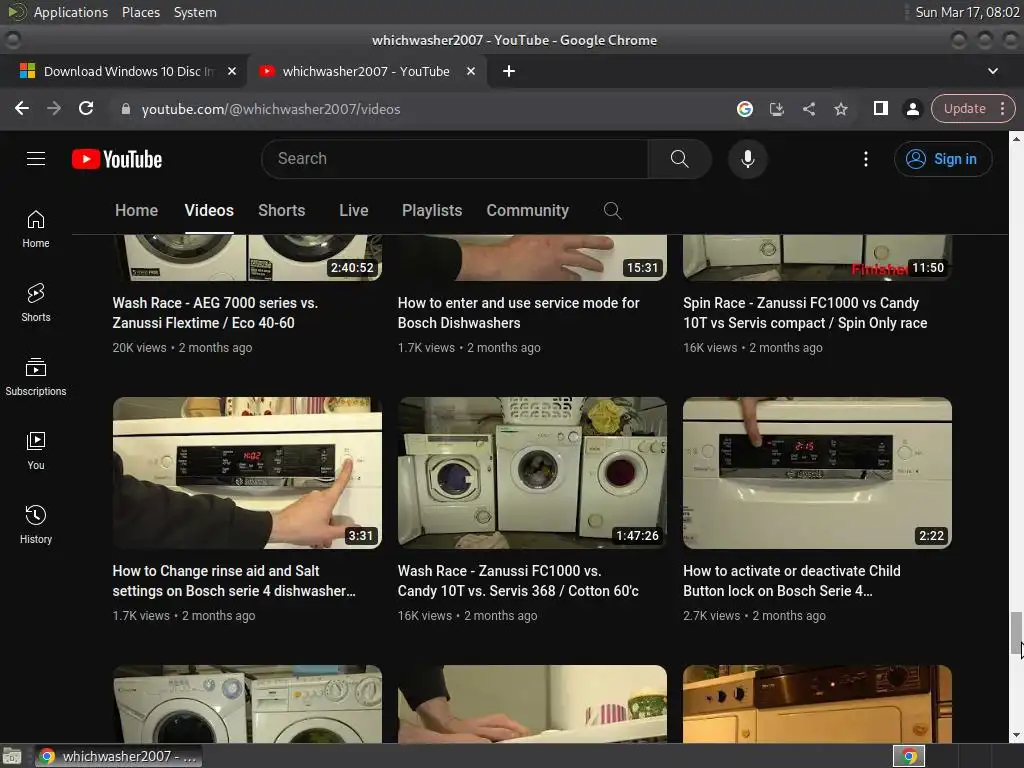
Task: Play the 2:40:52 wash race thumbnail
Action: point(248,258)
